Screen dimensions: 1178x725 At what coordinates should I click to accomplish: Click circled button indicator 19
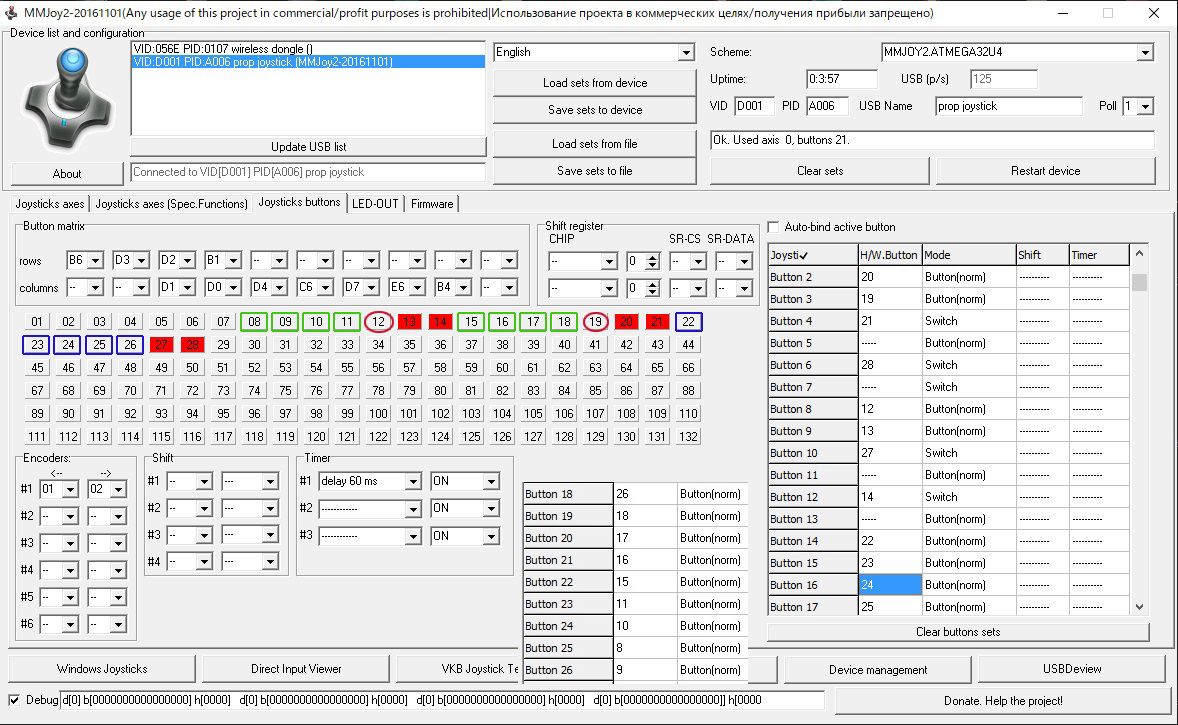coord(595,322)
